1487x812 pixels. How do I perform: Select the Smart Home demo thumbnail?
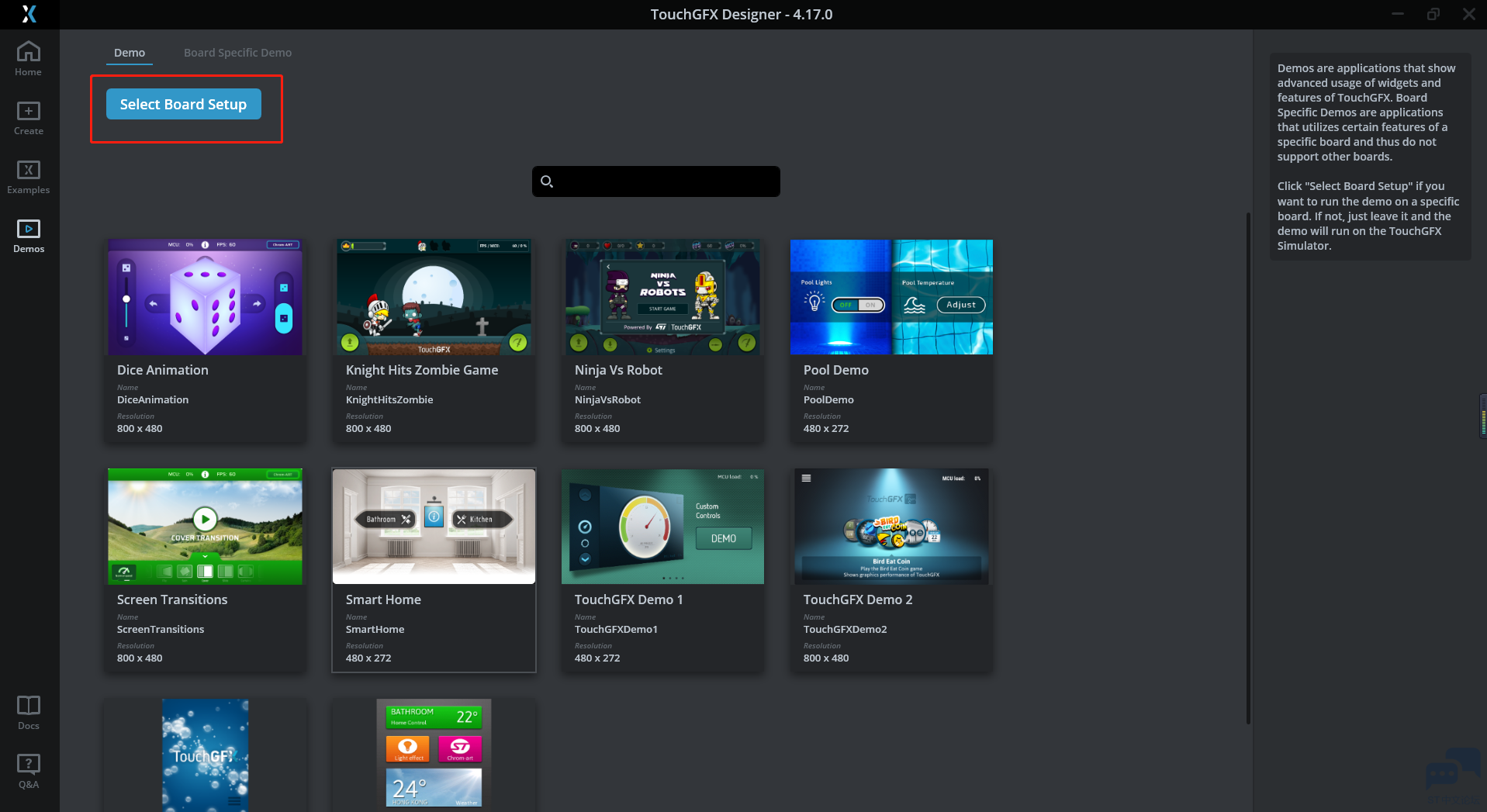coord(434,527)
